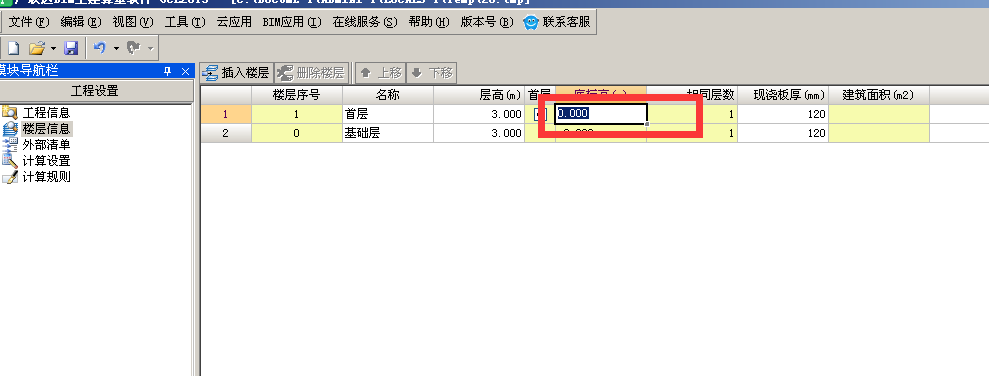The width and height of the screenshot is (989, 376).
Task: Select the 相同层数 cell of 首层 row
Action: tap(693, 114)
